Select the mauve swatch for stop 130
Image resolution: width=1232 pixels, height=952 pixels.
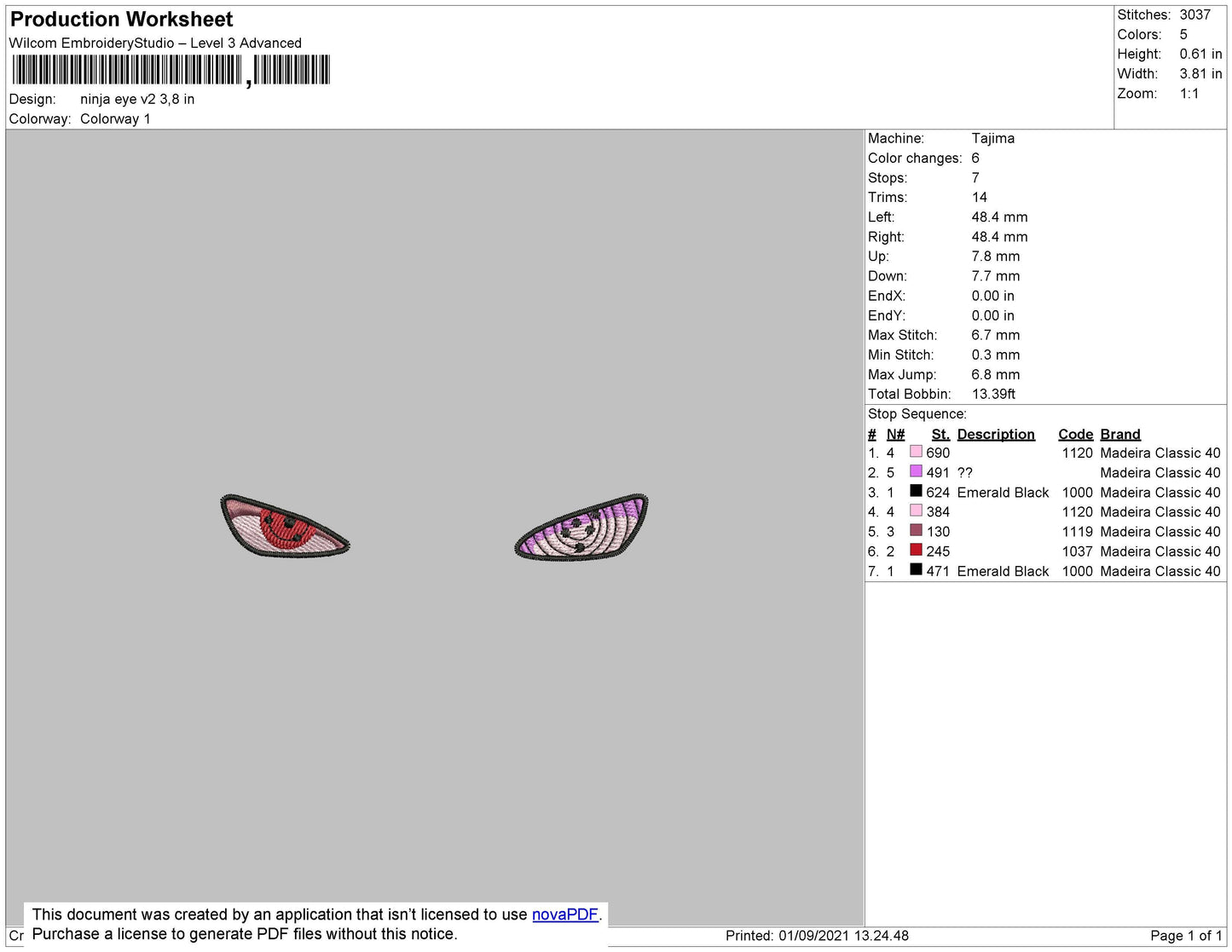(x=916, y=530)
